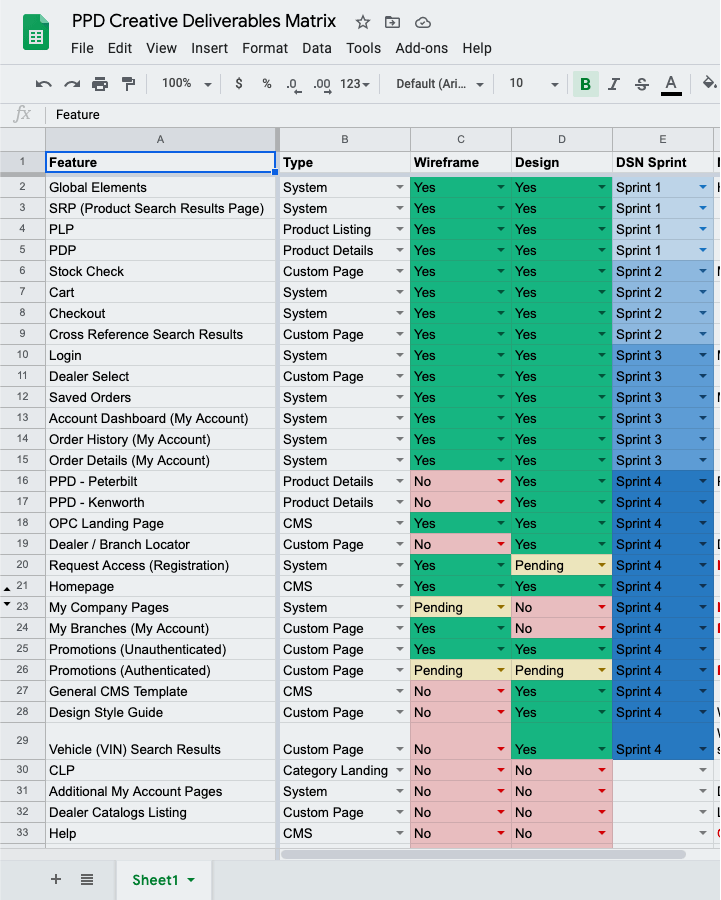
Task: Open the text color picker
Action: [x=671, y=84]
